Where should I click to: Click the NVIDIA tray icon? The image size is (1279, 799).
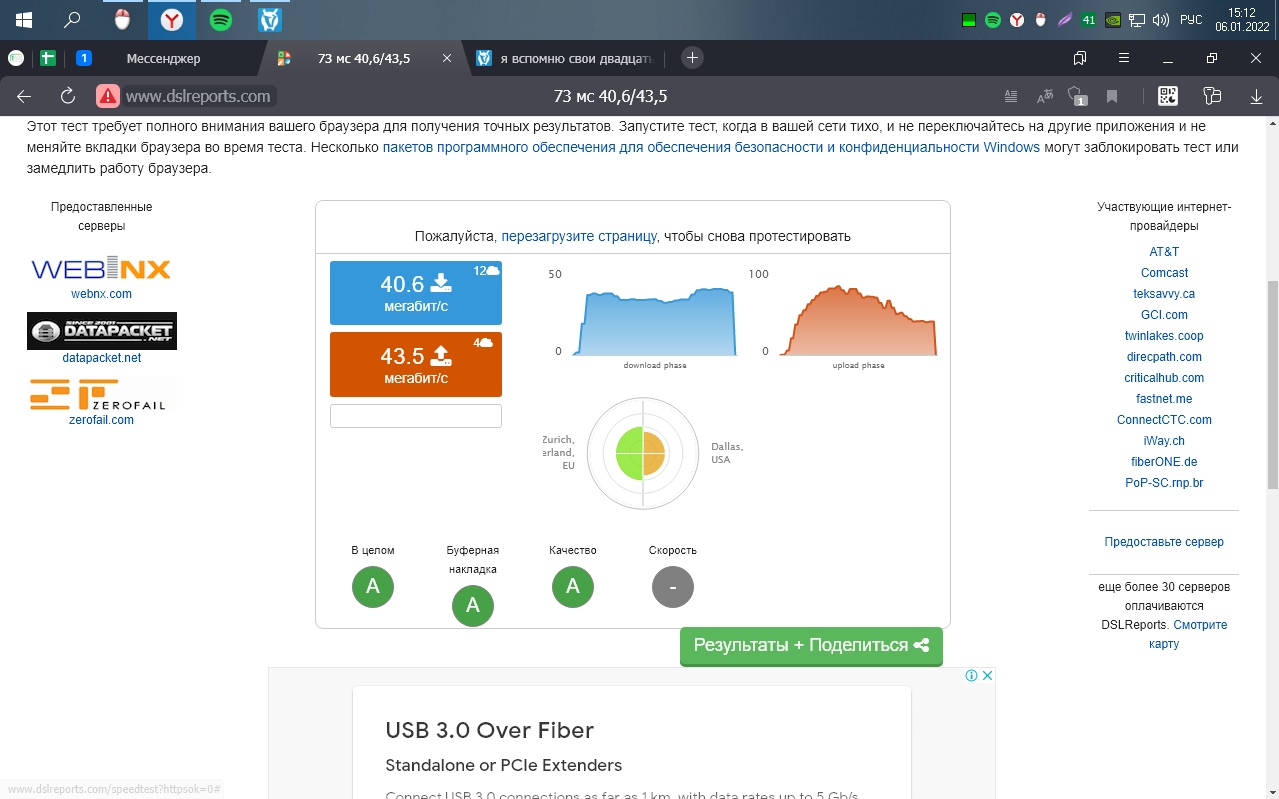(1113, 19)
